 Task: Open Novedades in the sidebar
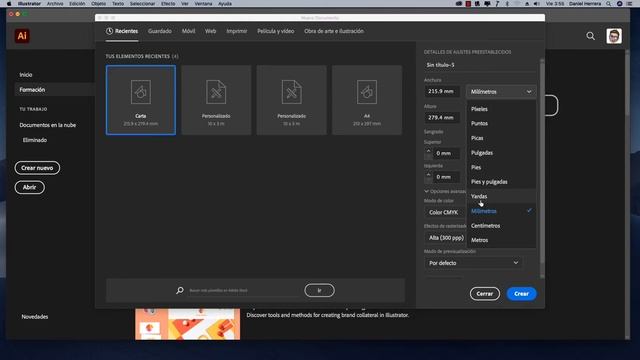[35, 317]
